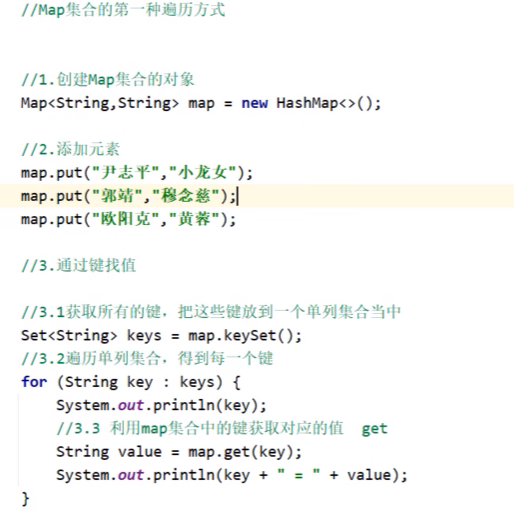Click the string "穆念慈"
514x513 pixels.
(x=186, y=196)
